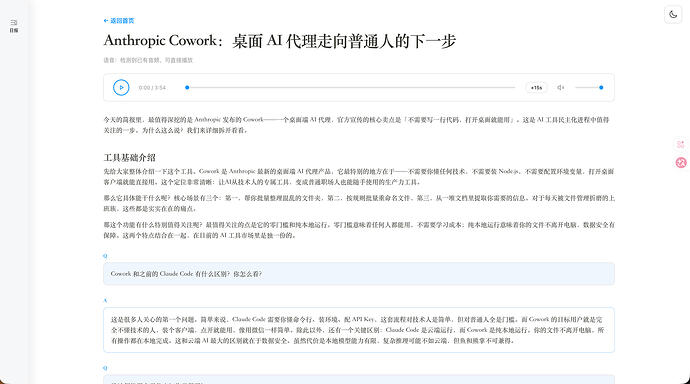Image resolution: width=690 pixels, height=384 pixels.
Task: Click the paragraph starting 先给大家整体介绍
Action: [x=359, y=177]
